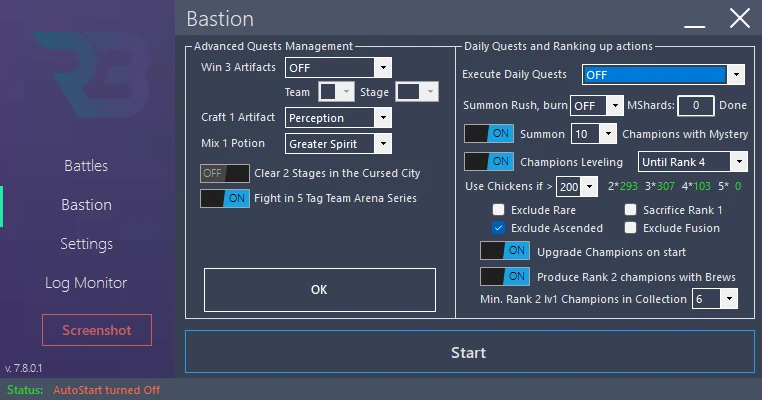Toggle Summon Champions with Mystery switch
This screenshot has width=762, height=400.
coord(488,134)
